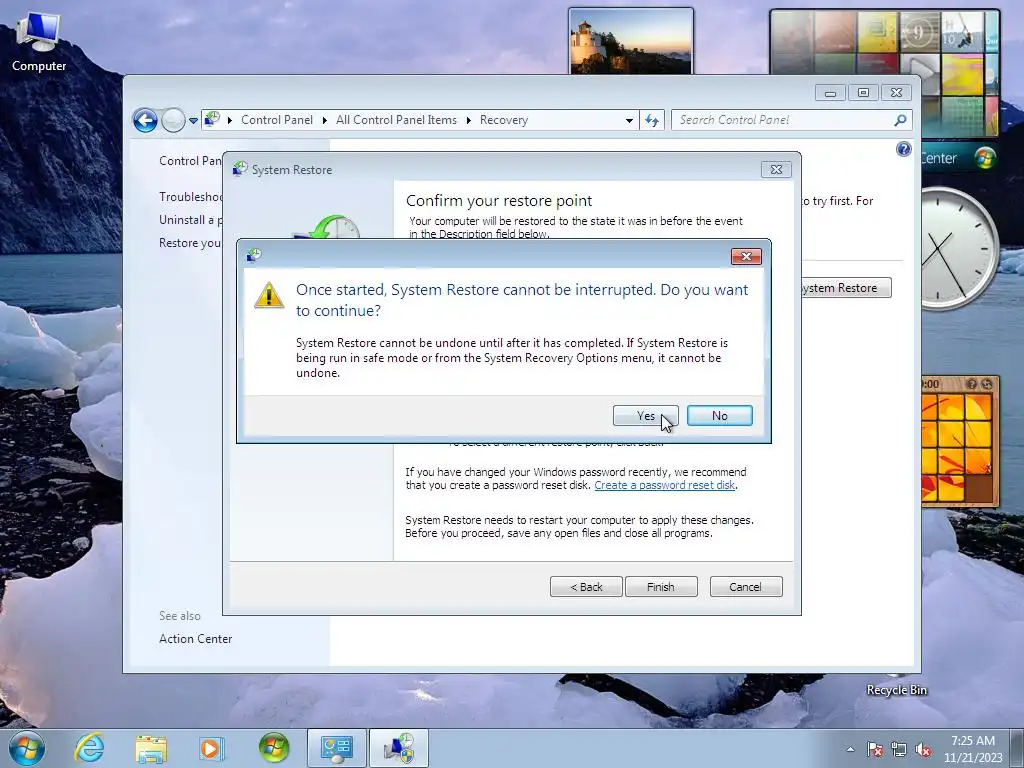This screenshot has width=1024, height=768.
Task: Click the picture puzzle gadget
Action: tap(959, 441)
